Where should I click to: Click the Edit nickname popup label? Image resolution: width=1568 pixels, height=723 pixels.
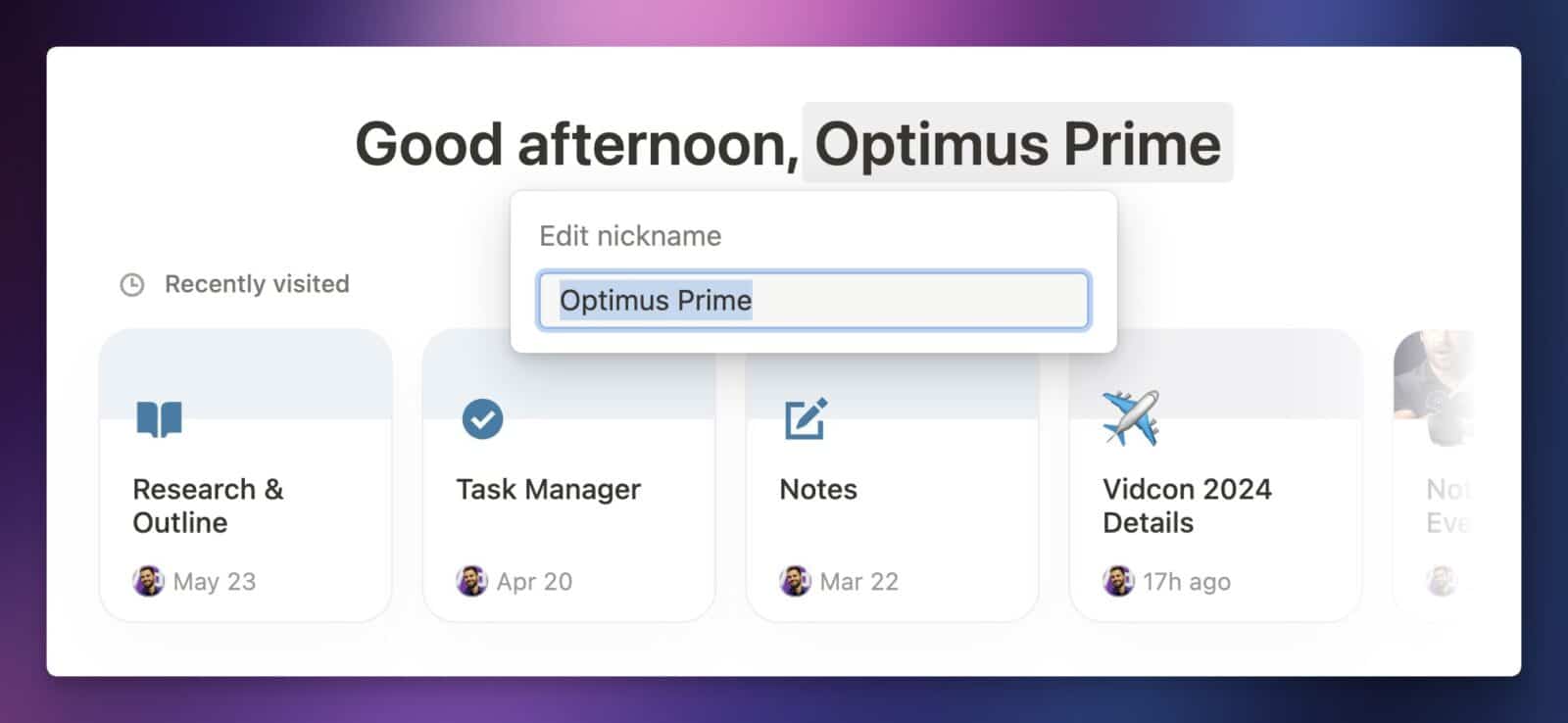[630, 236]
